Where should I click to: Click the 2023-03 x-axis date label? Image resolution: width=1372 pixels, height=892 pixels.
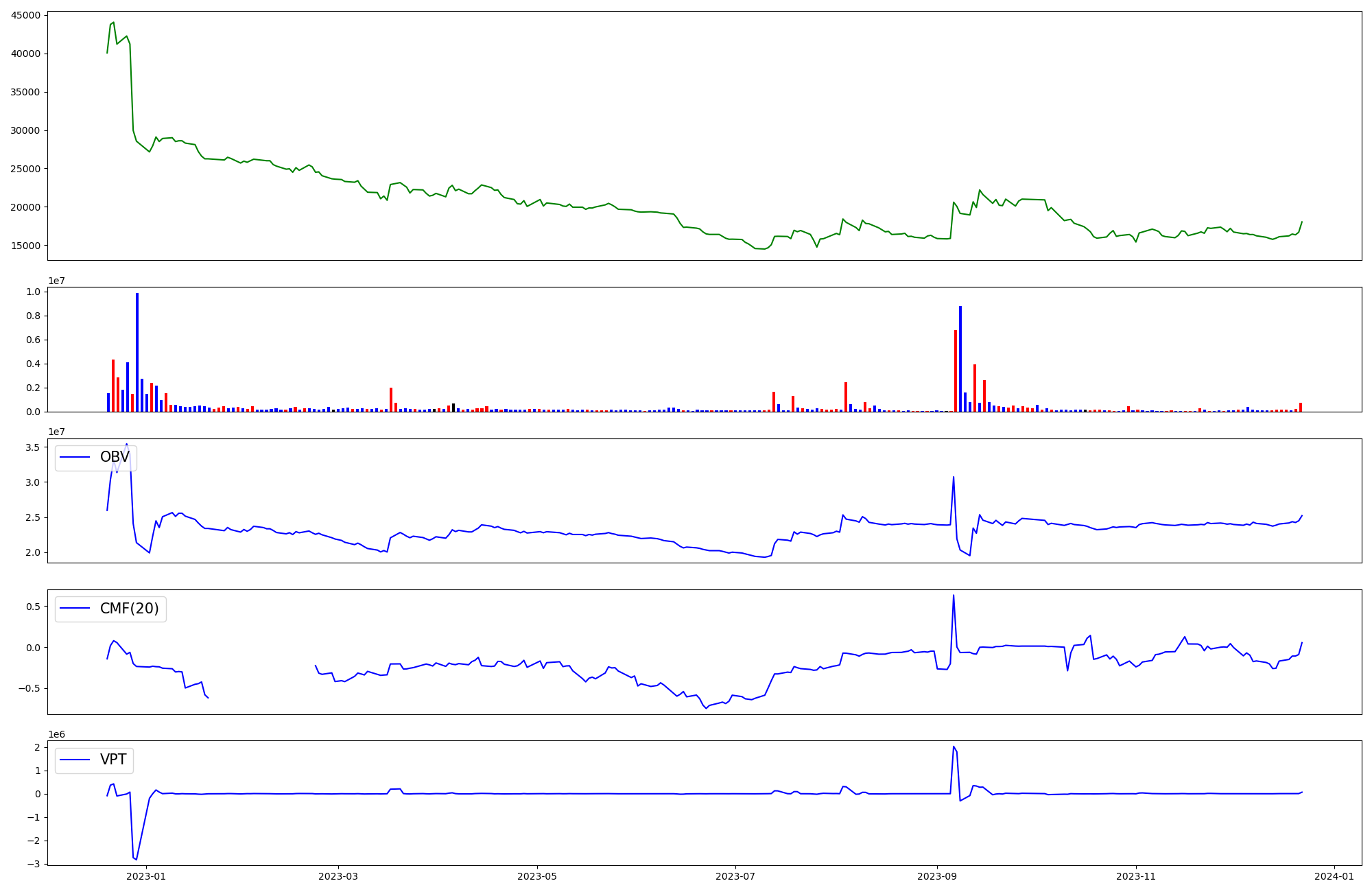point(338,876)
